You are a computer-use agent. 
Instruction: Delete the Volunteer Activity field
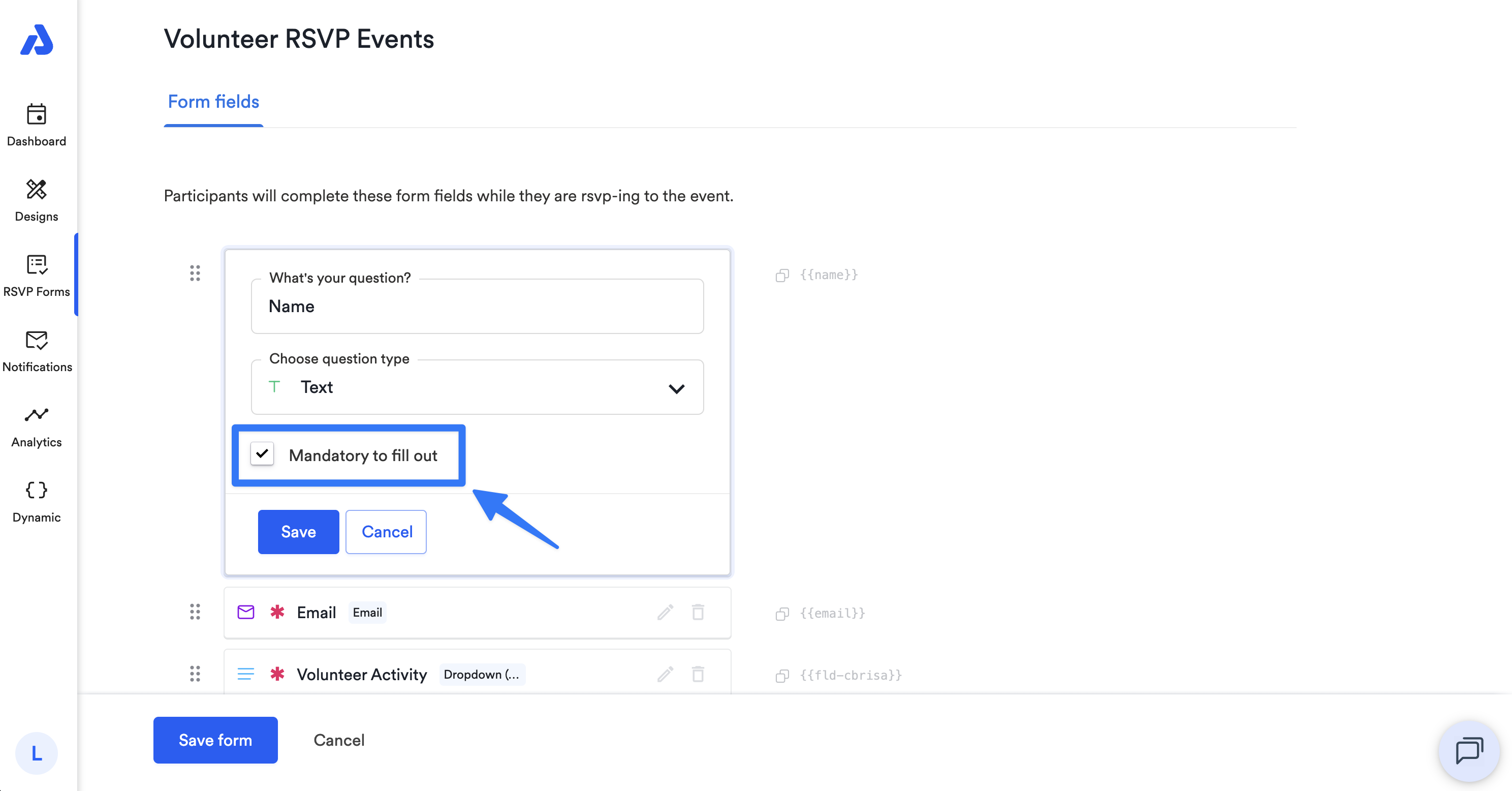[698, 674]
